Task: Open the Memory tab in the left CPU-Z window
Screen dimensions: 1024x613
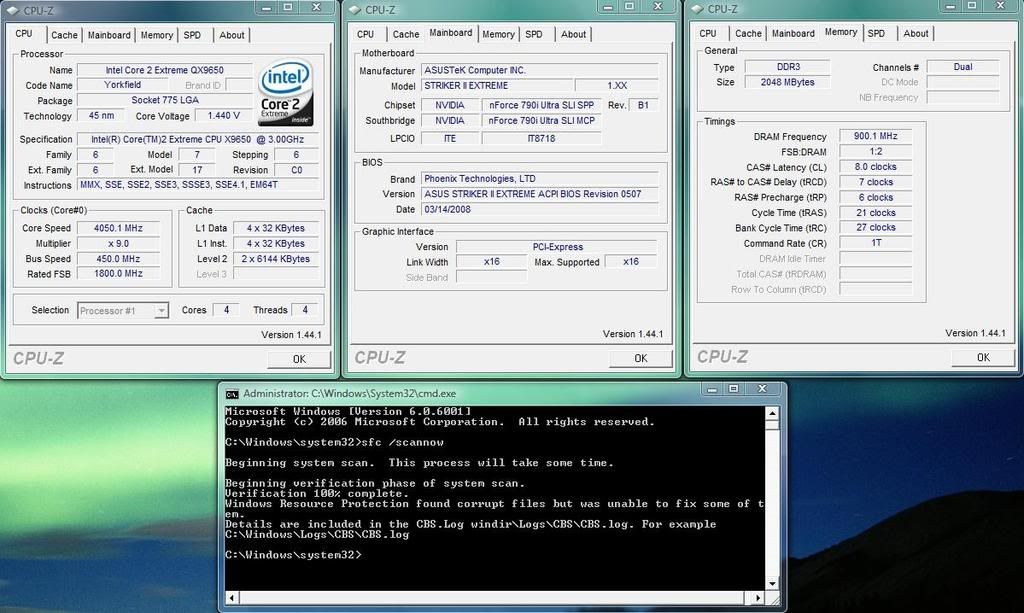Action: coord(157,35)
